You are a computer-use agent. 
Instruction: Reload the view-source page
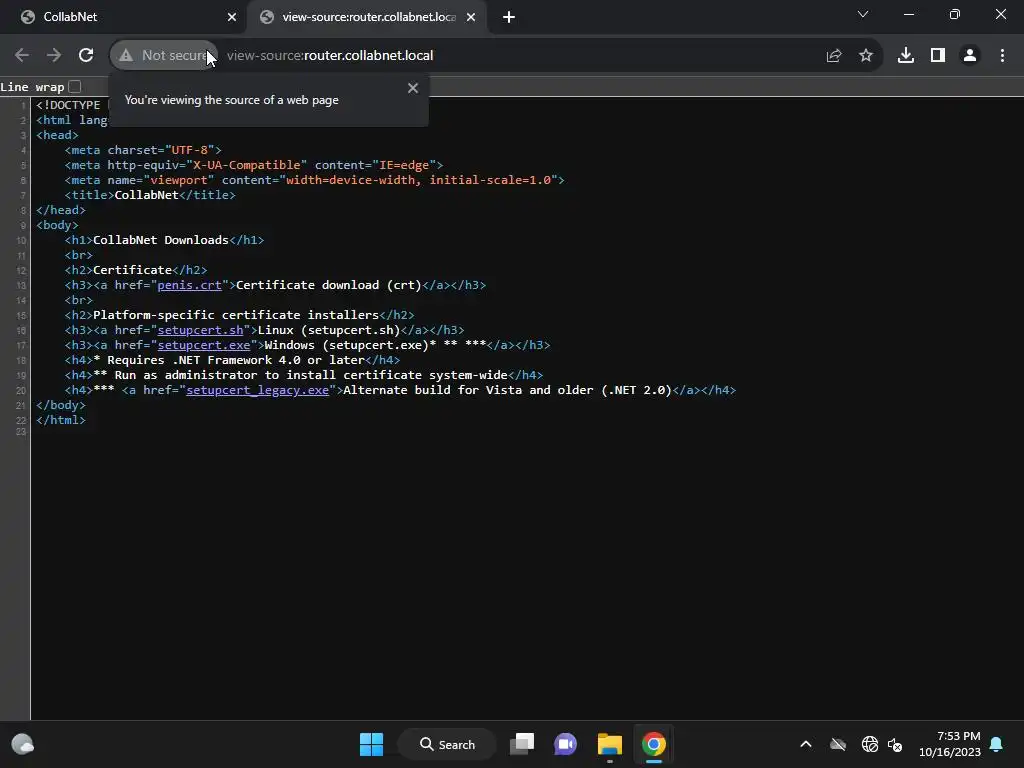[x=86, y=56]
